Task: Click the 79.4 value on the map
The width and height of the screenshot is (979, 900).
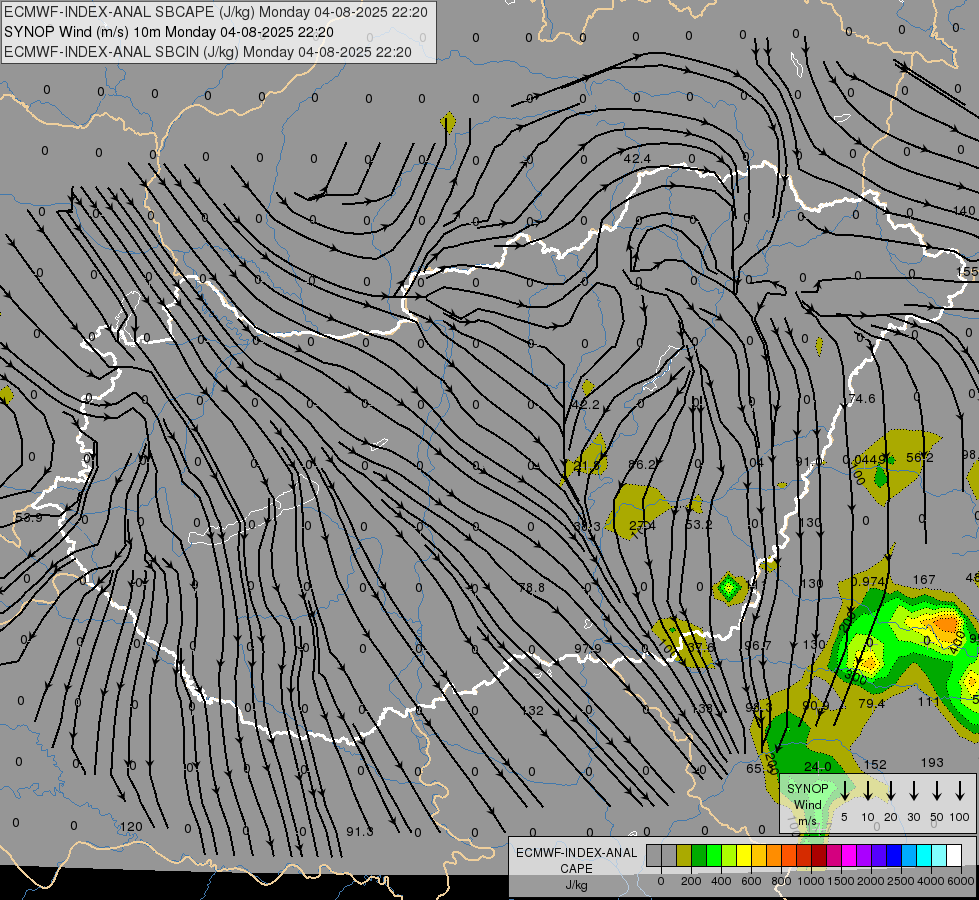Action: [x=871, y=703]
